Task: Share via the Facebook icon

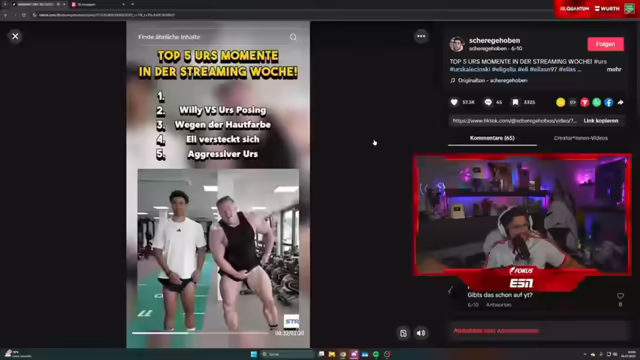Action: pos(609,102)
